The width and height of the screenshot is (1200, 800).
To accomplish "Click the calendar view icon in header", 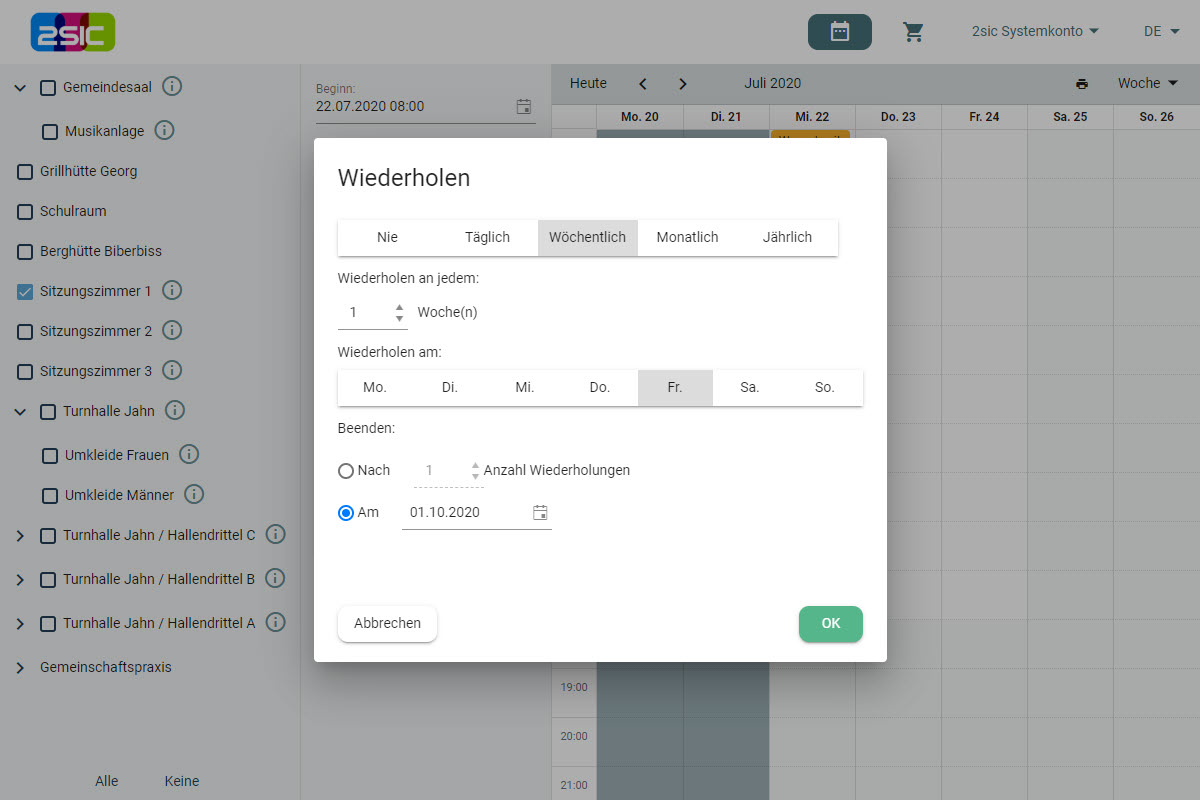I will [x=839, y=32].
